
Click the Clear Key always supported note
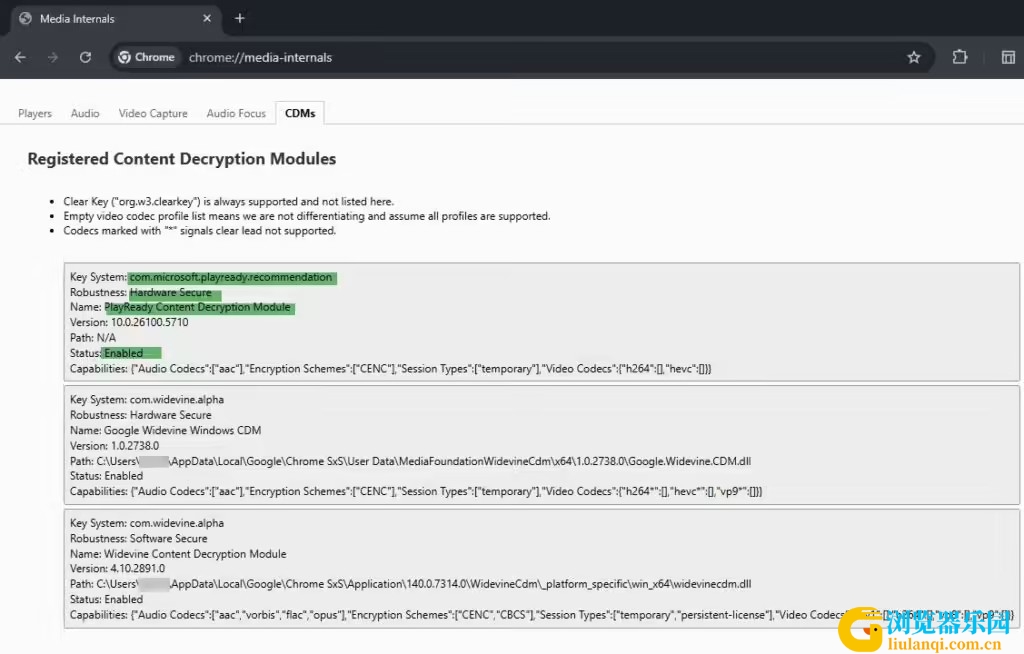[229, 201]
